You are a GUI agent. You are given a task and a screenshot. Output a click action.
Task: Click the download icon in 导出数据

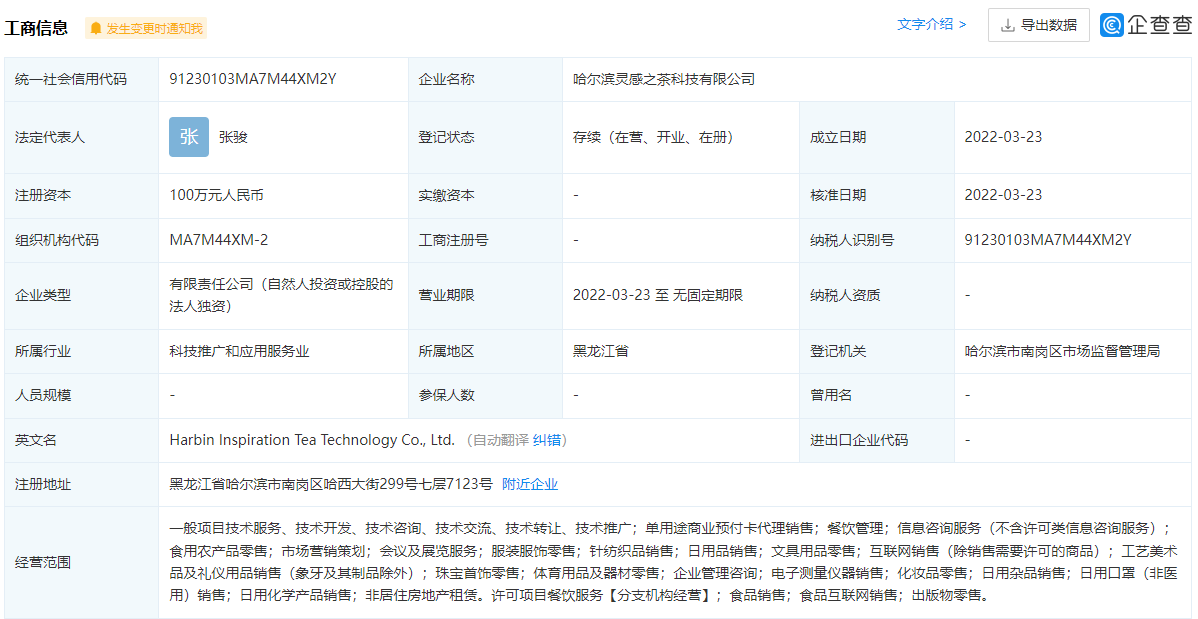click(x=1008, y=25)
